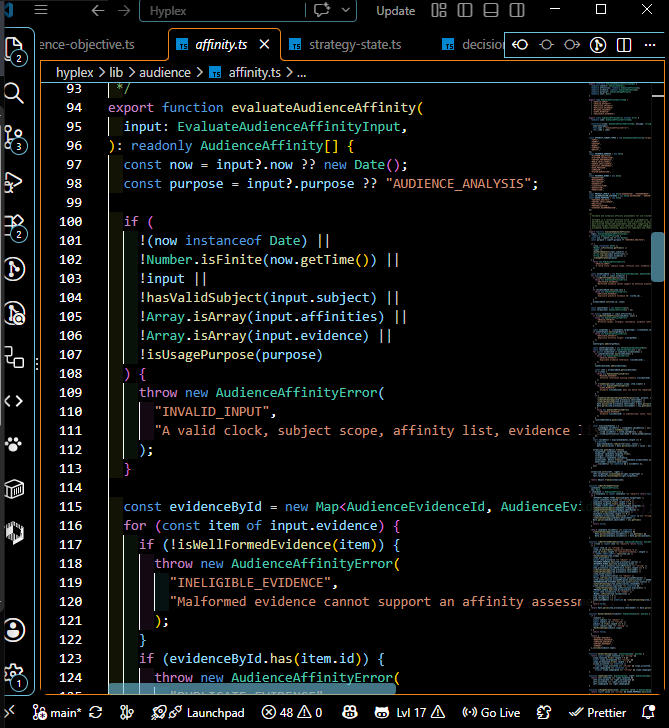Viewport: 669px width, 728px height.
Task: Open the Extensions view in activity bar
Action: click(x=15, y=227)
